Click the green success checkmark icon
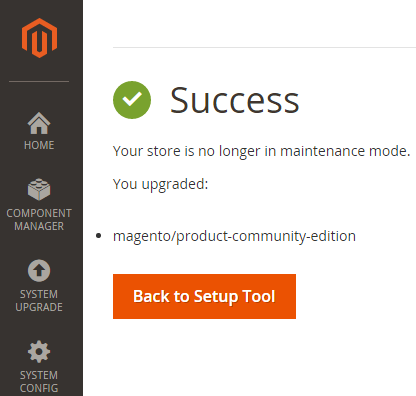Image resolution: width=416 pixels, height=396 pixels. coord(132,100)
